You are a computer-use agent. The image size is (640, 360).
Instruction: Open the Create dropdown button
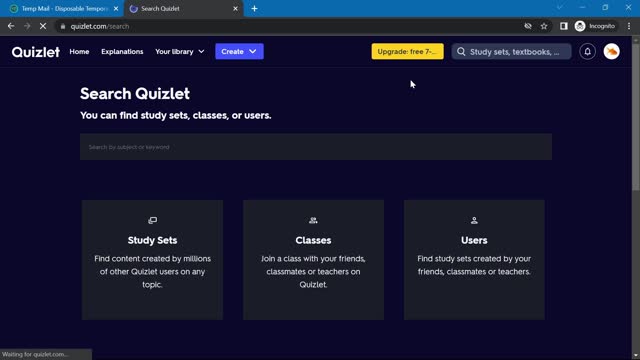point(239,51)
